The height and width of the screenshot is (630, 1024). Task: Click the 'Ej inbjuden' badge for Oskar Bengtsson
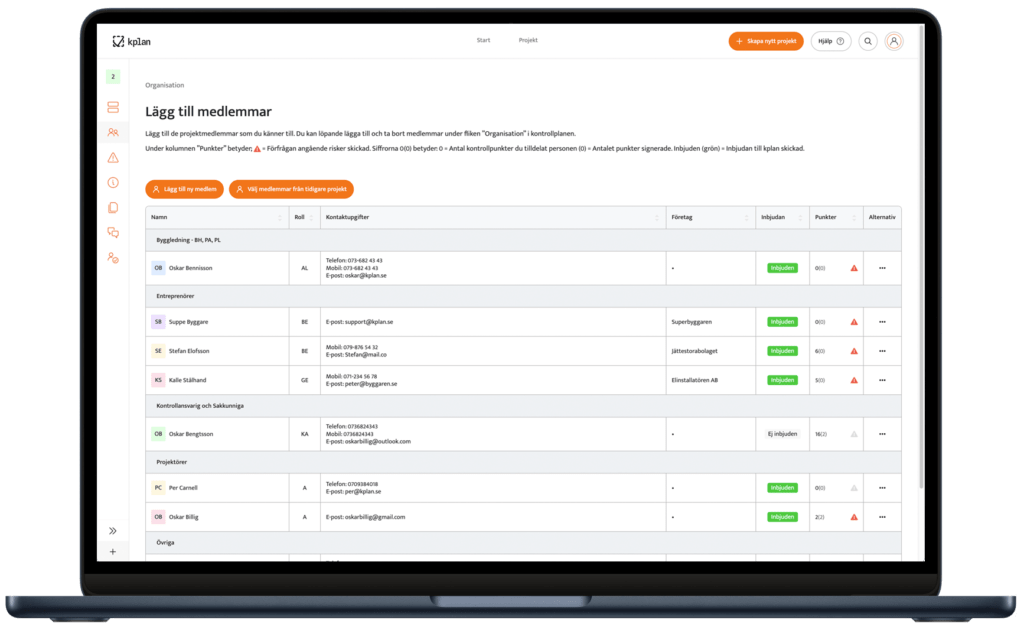[782, 434]
